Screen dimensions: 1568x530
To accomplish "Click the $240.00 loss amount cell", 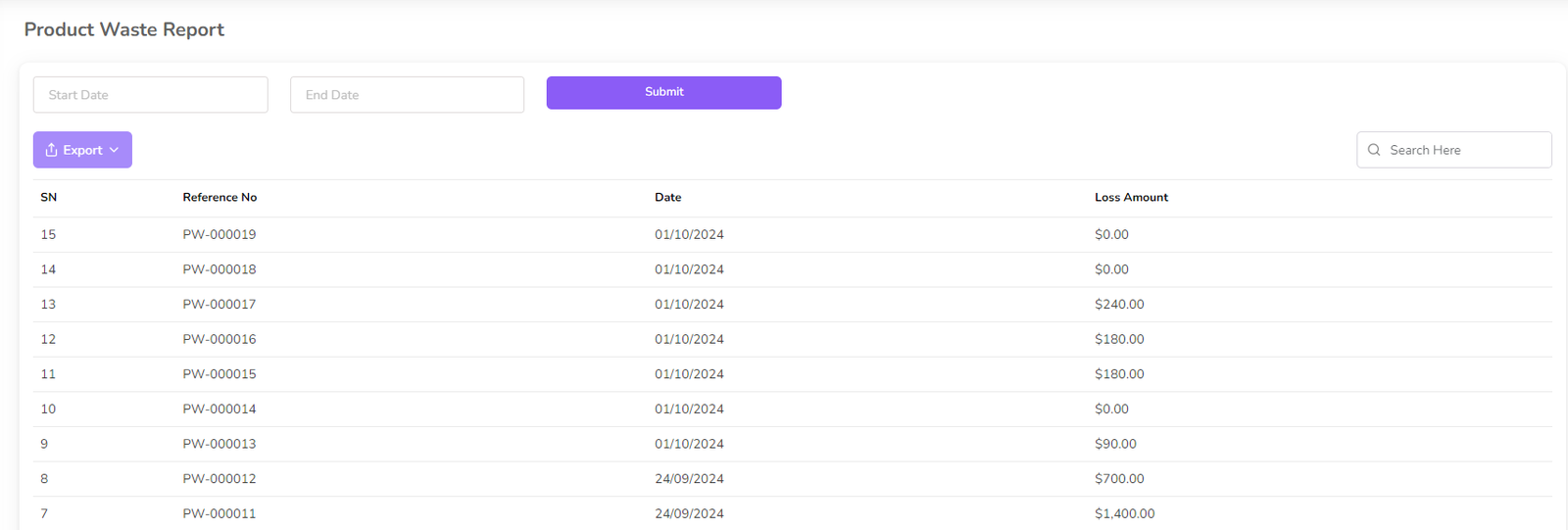I will click(1119, 305).
